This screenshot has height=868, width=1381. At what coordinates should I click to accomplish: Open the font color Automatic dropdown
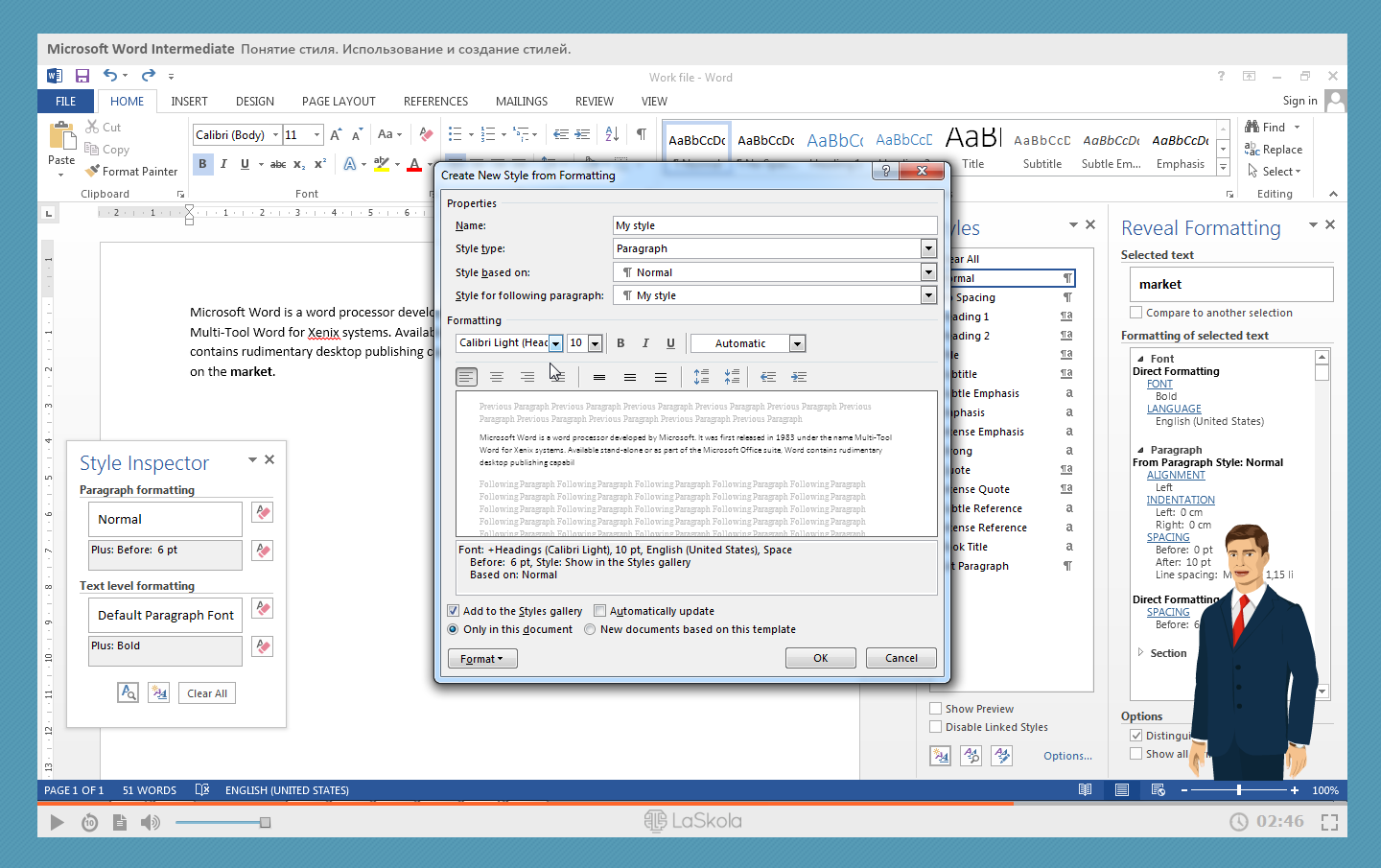pyautogui.click(x=797, y=343)
